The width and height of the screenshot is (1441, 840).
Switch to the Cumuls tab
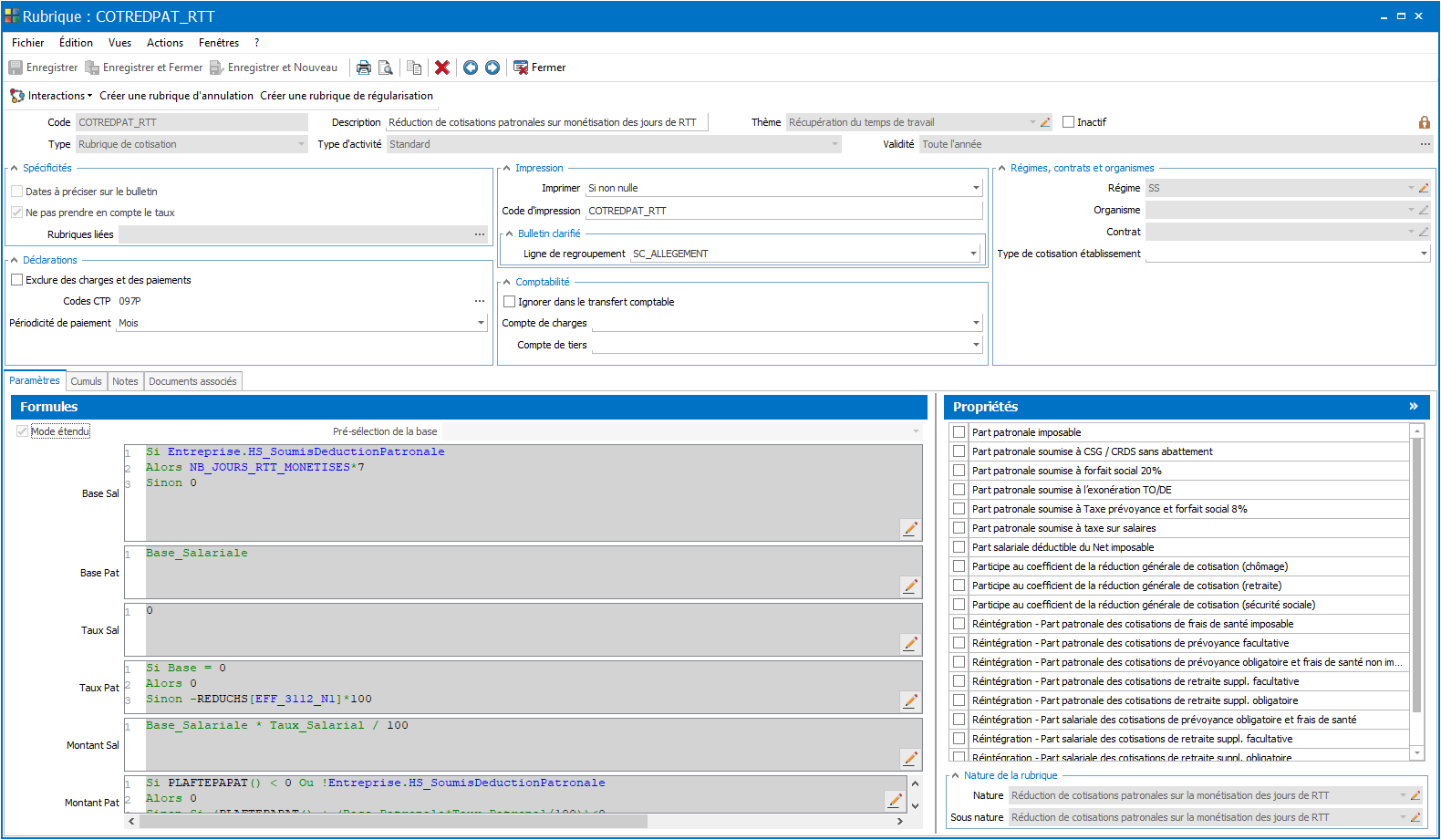(x=87, y=381)
